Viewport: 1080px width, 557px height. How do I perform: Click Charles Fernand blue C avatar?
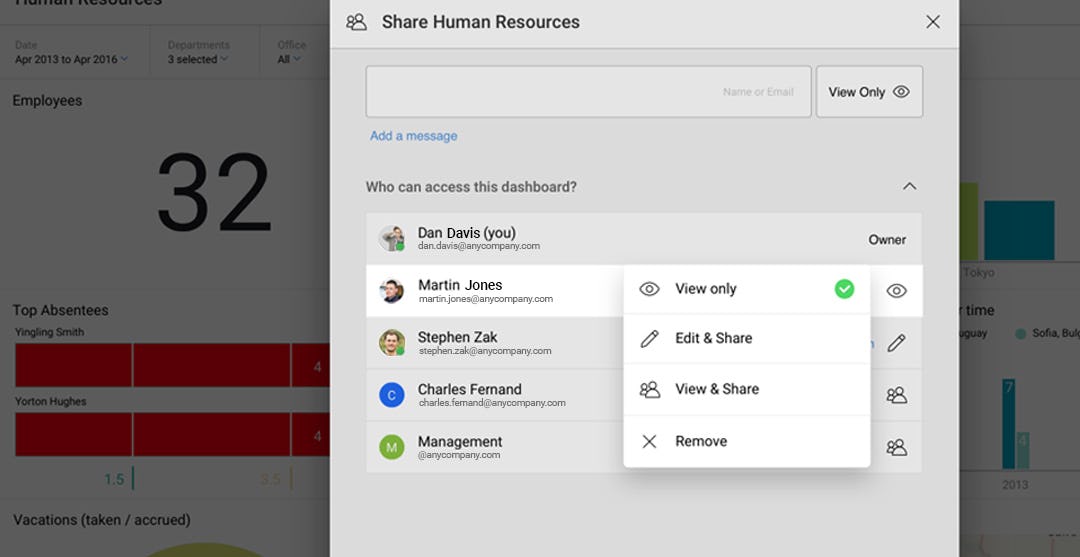click(x=391, y=395)
